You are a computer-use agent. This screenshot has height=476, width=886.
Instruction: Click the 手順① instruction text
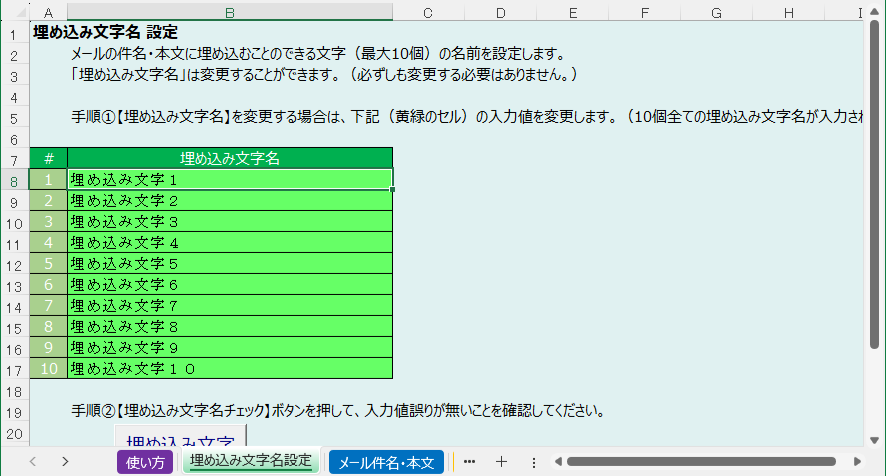pos(467,116)
